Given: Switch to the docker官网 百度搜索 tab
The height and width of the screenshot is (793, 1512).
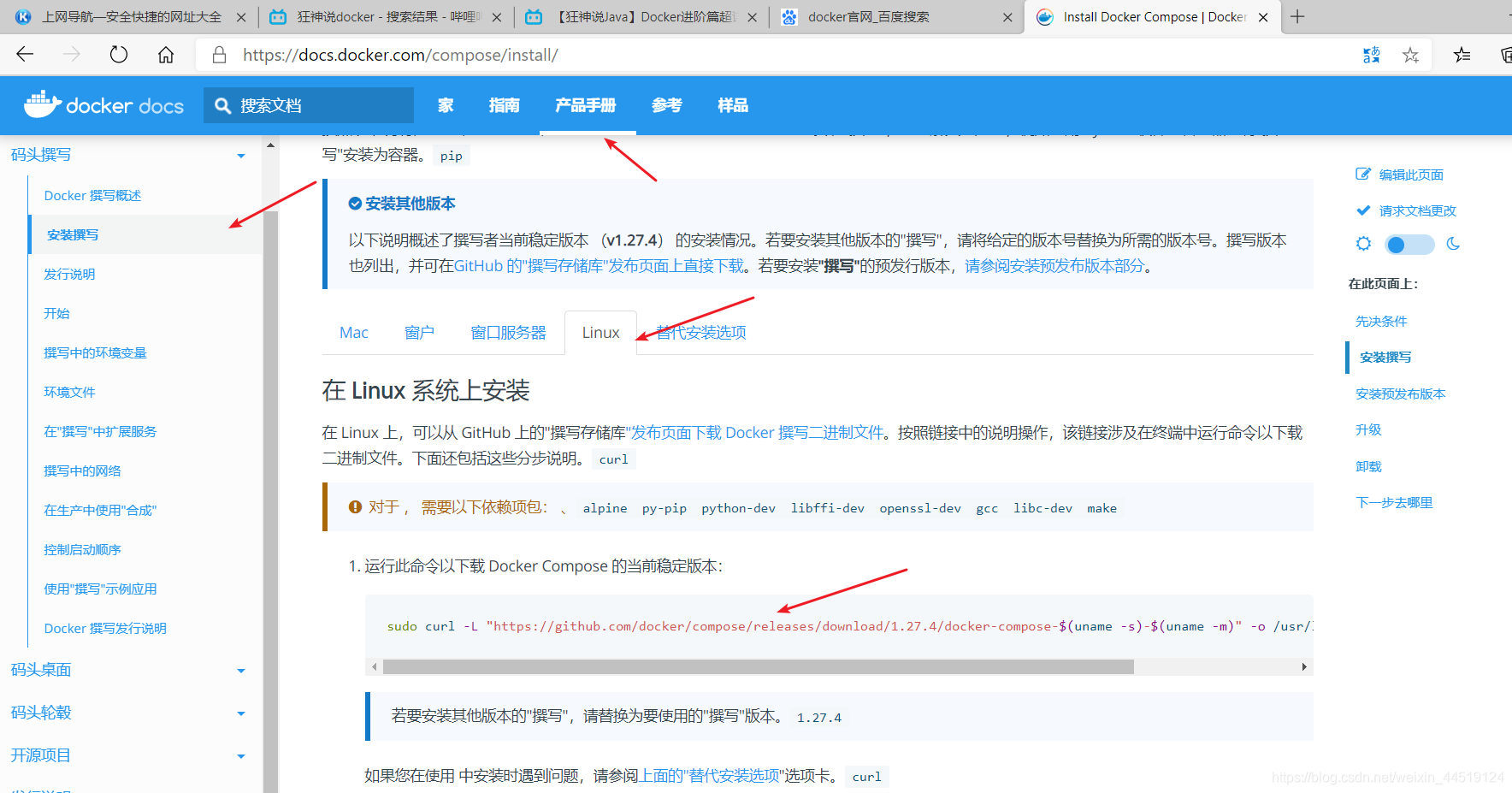Looking at the screenshot, I should click(x=896, y=17).
